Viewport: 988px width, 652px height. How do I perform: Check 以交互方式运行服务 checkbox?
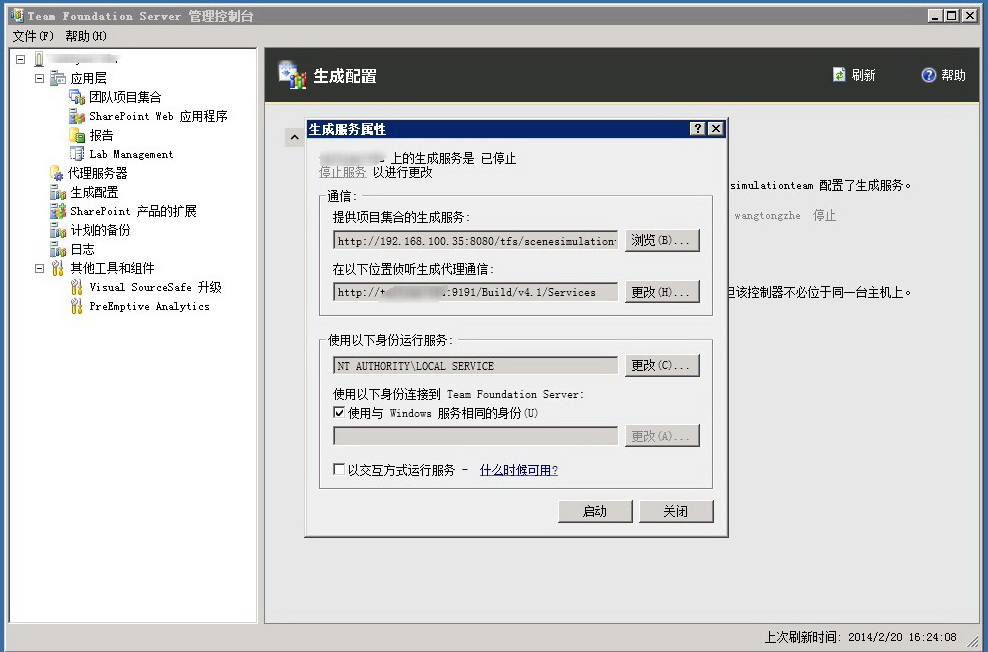(339, 469)
